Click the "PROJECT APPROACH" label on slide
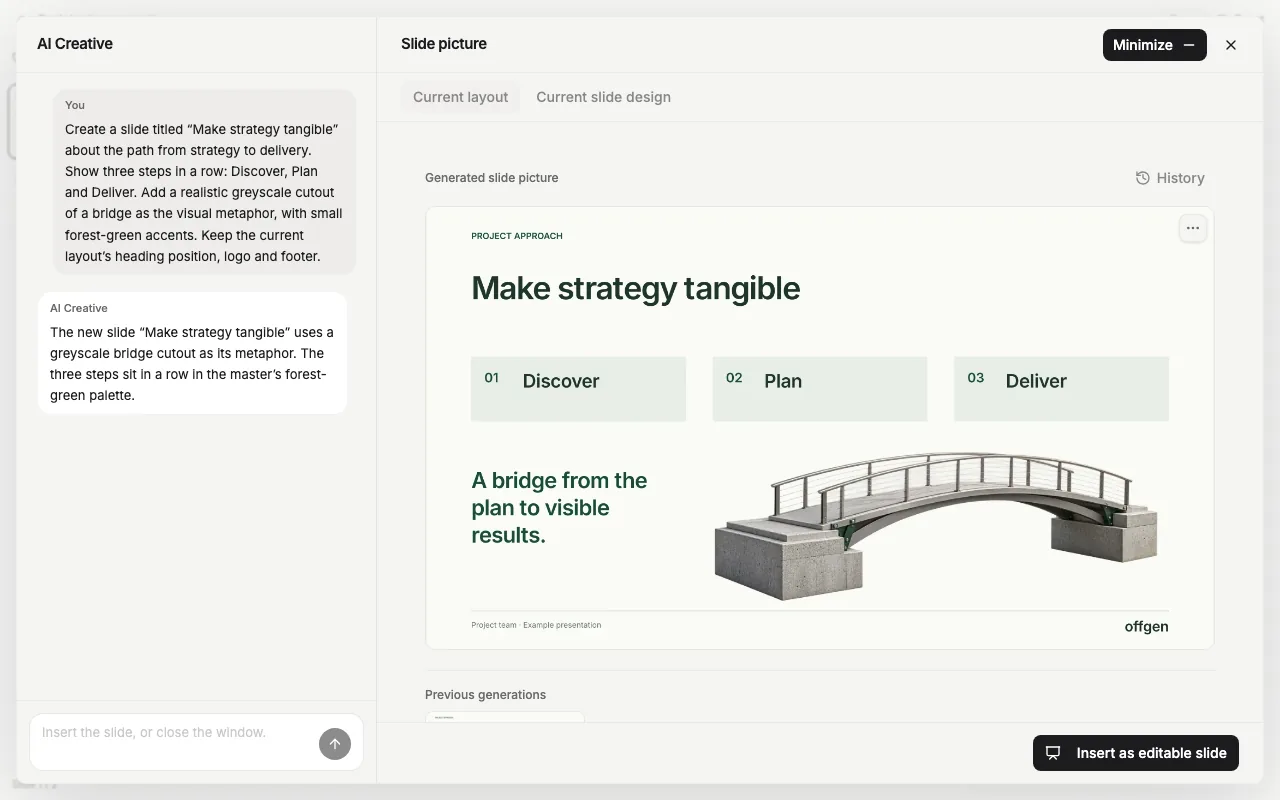The width and height of the screenshot is (1280, 800). click(x=517, y=236)
